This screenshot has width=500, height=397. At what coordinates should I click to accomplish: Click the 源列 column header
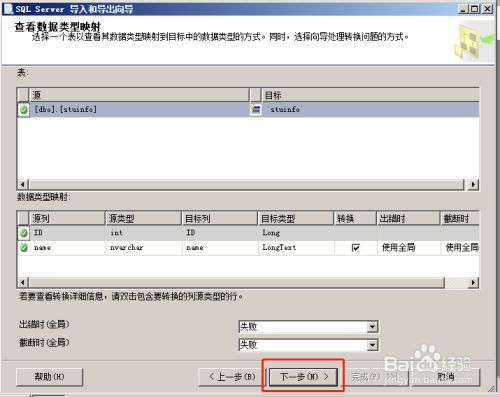point(67,219)
